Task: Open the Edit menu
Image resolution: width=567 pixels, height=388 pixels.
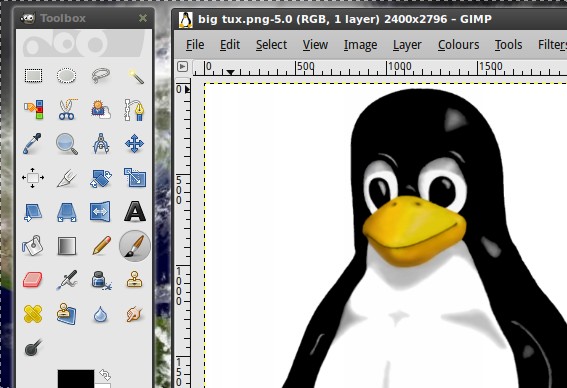Action: pos(230,45)
